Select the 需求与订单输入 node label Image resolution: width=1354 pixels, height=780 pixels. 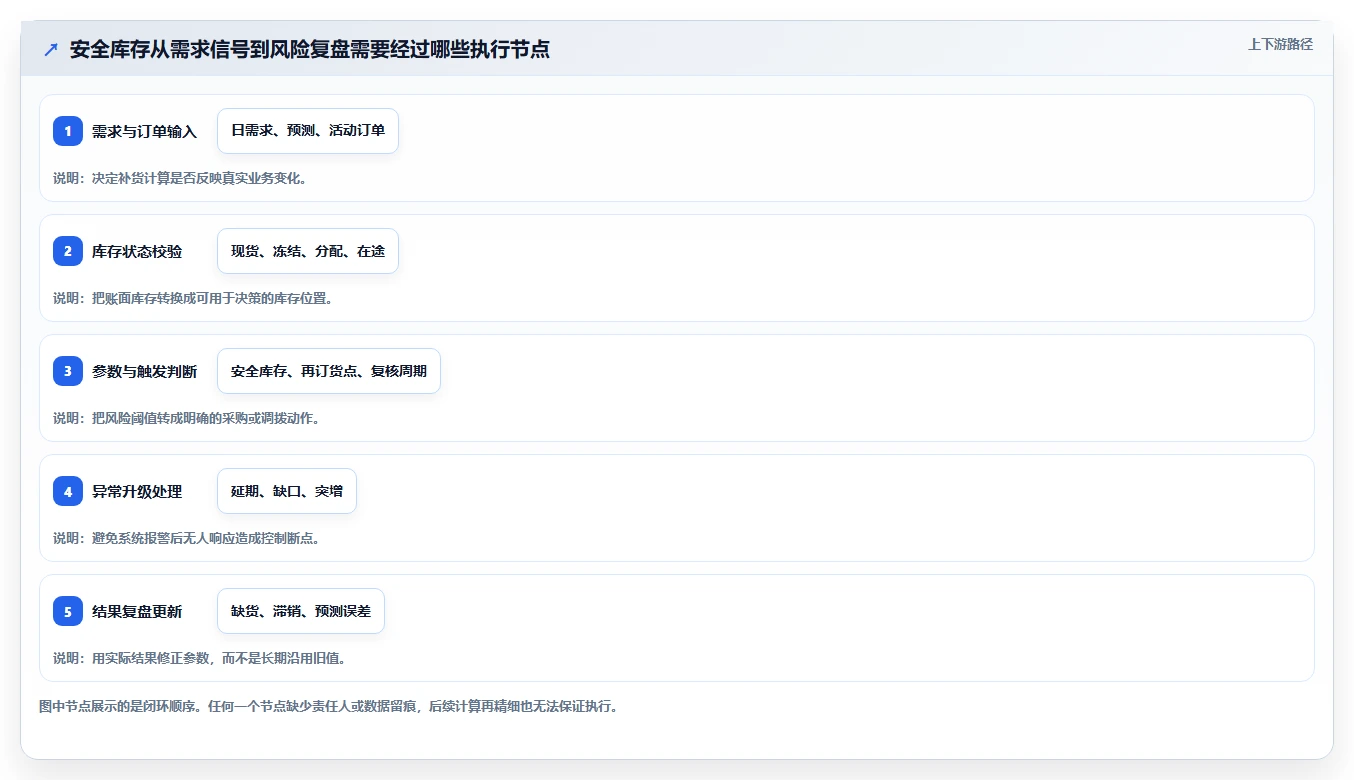pyautogui.click(x=144, y=131)
